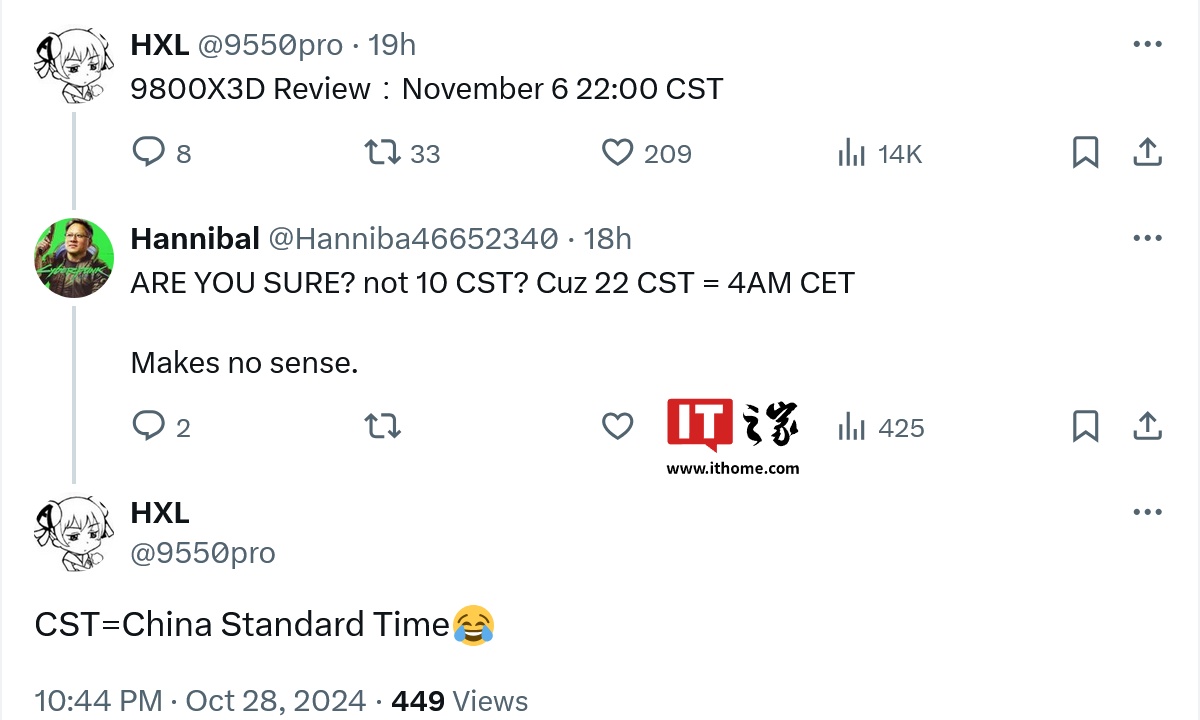This screenshot has height=720, width=1200.
Task: Retweet the 9800X3D Review post
Action: [x=402, y=153]
